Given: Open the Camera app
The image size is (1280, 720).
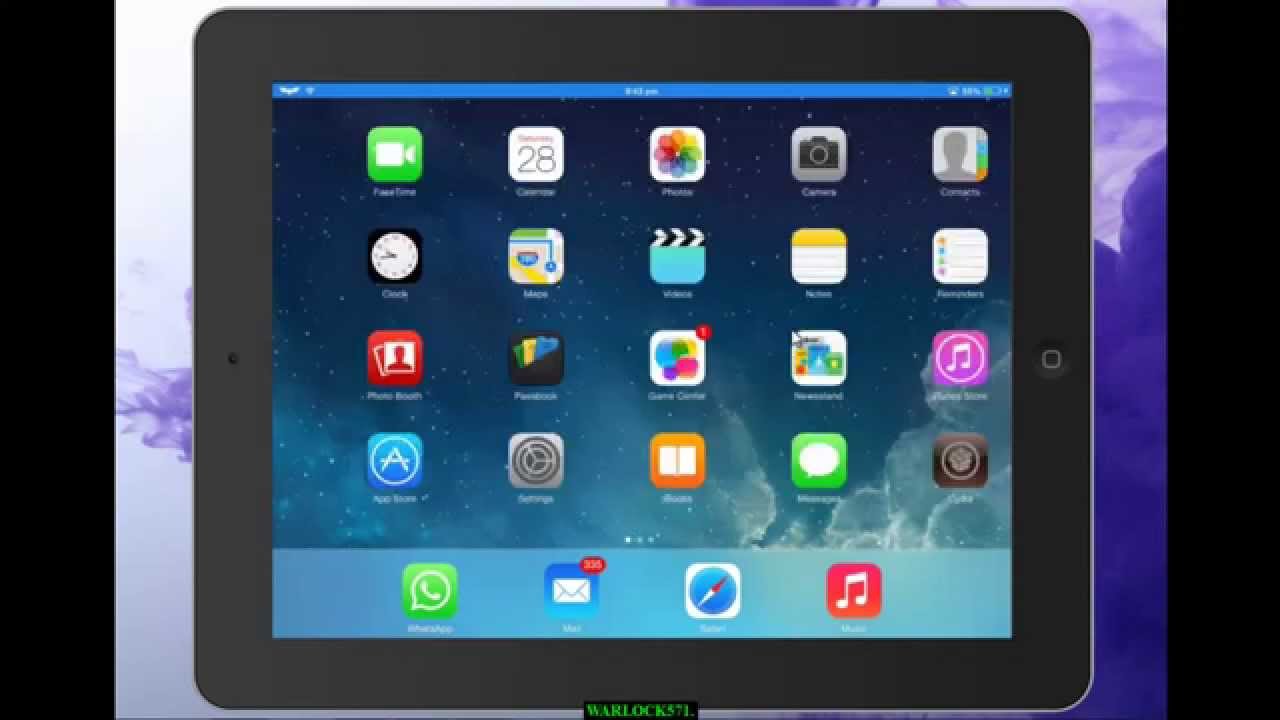Looking at the screenshot, I should click(x=819, y=154).
